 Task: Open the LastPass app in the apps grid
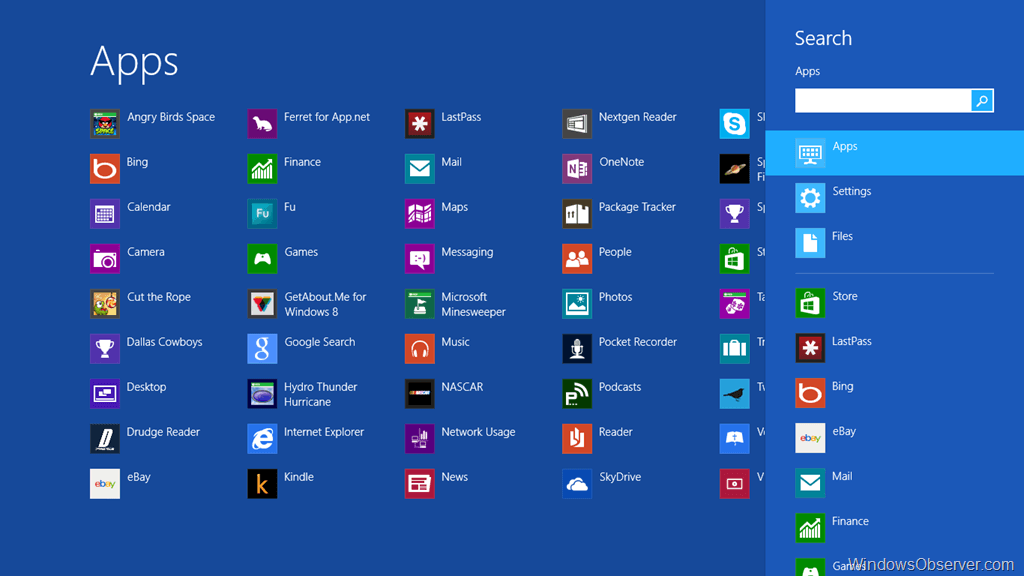(420, 124)
